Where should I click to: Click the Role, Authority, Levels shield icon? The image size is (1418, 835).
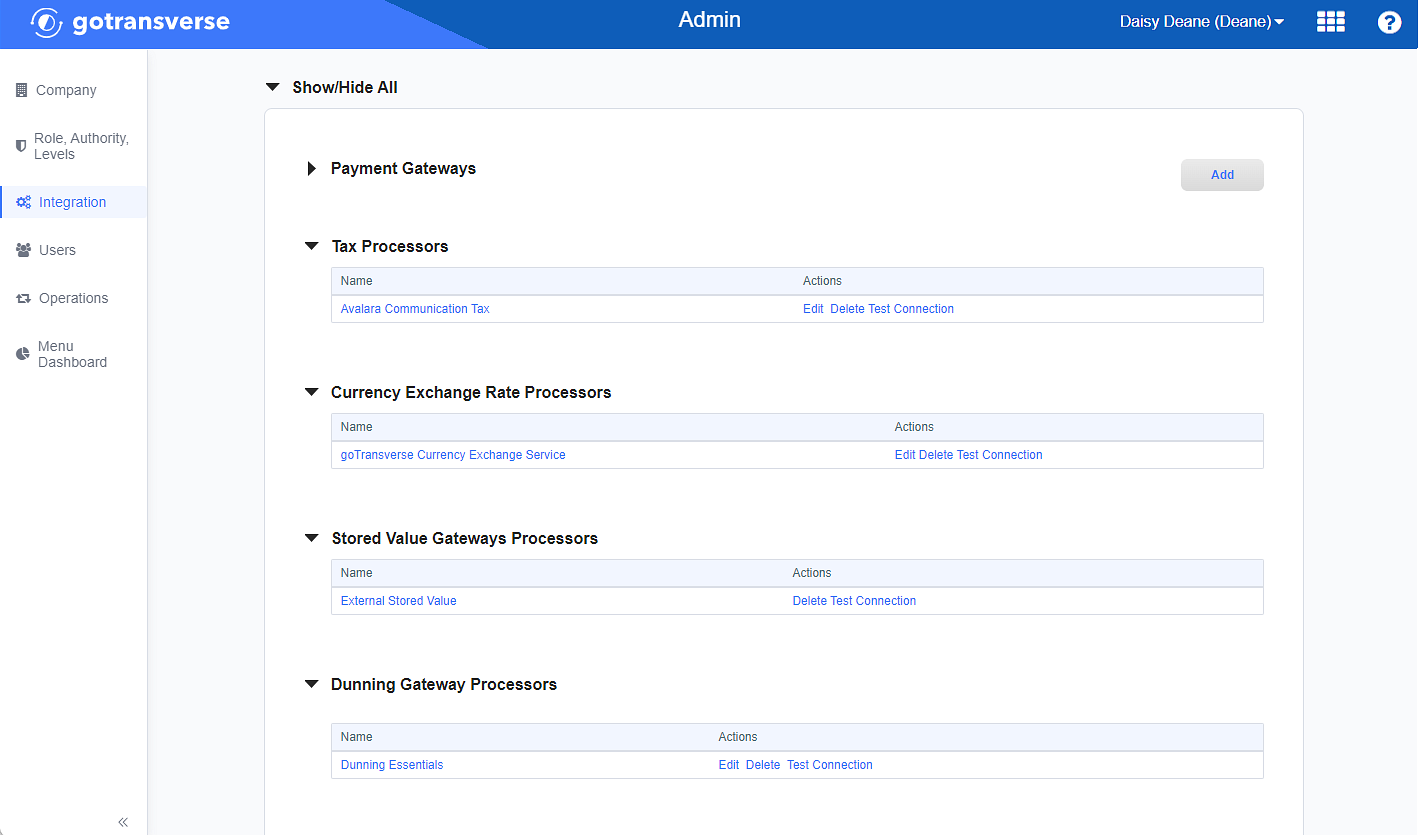tap(21, 146)
